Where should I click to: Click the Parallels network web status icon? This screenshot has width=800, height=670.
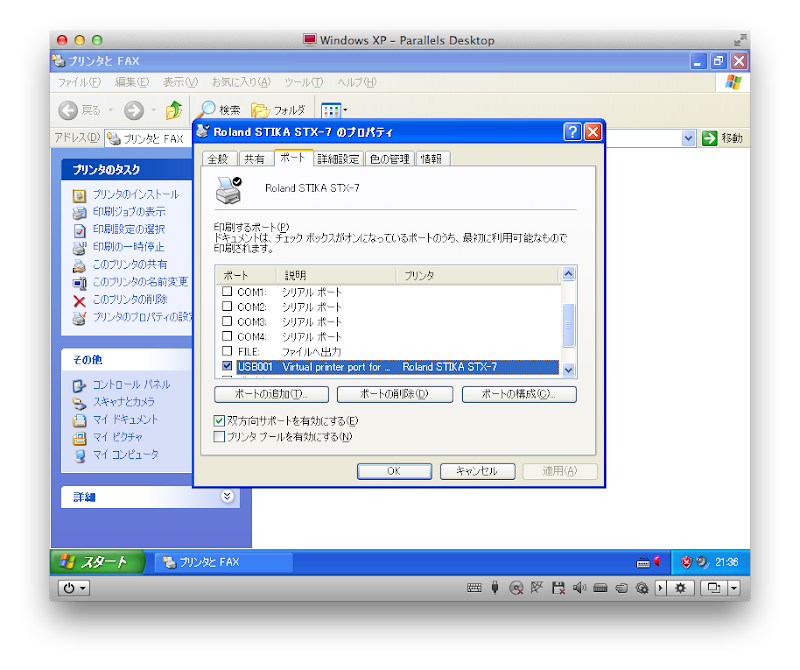click(536, 588)
